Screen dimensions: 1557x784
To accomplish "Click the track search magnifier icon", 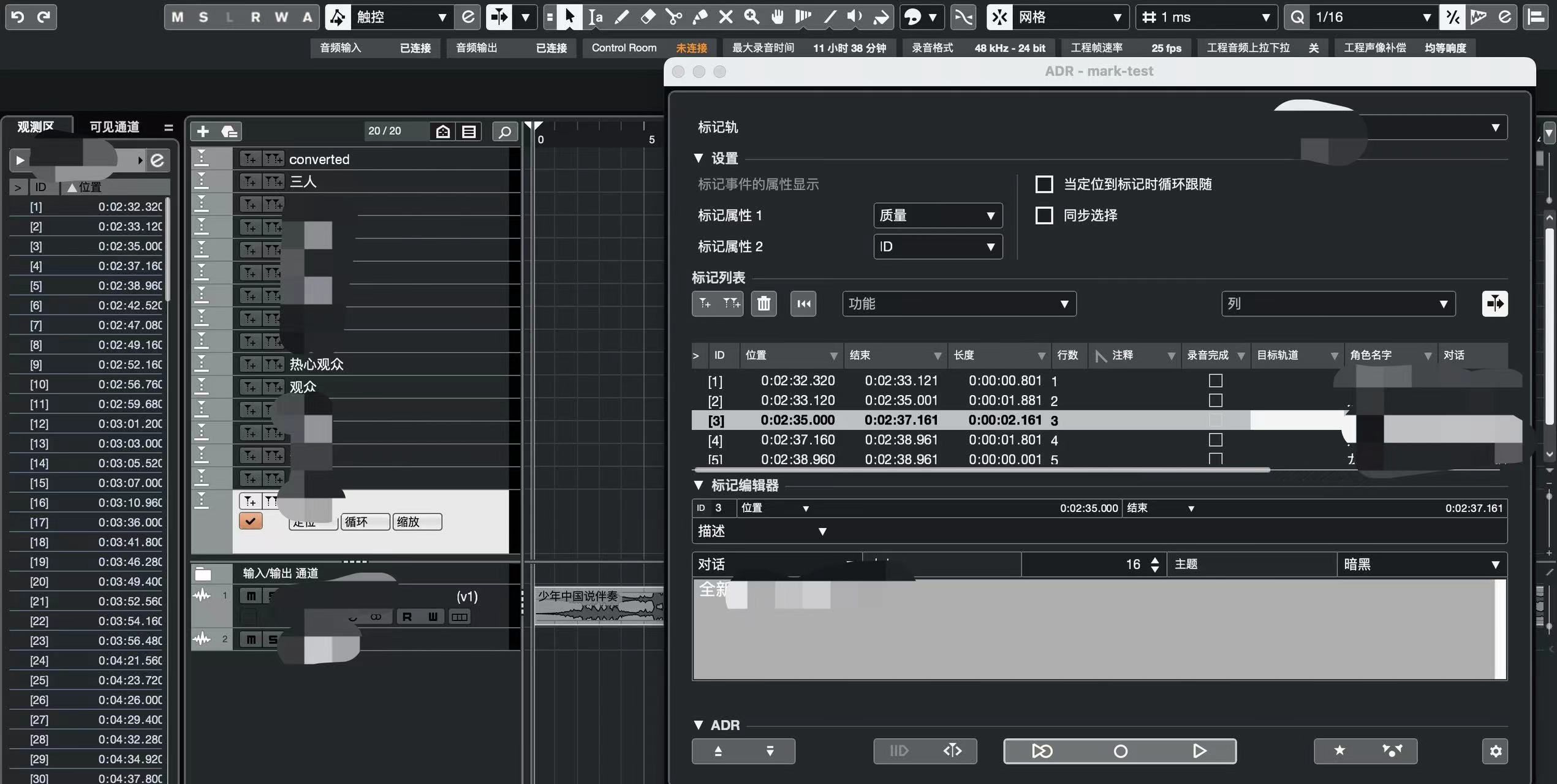I will click(x=505, y=132).
